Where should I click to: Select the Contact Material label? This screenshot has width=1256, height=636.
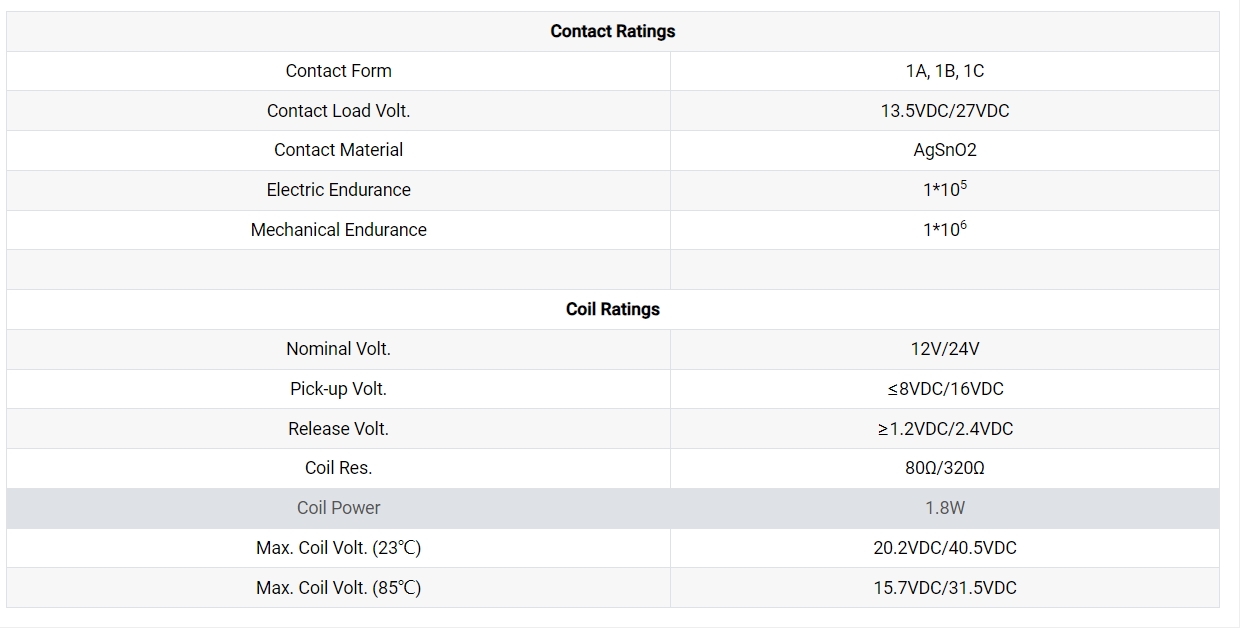click(x=338, y=150)
